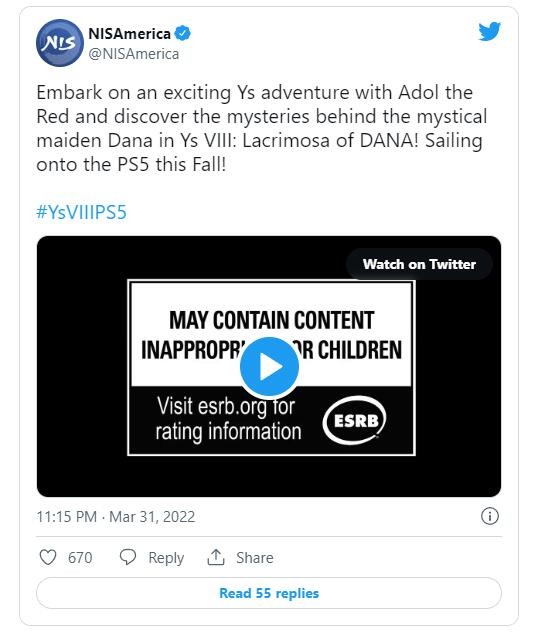Play the embedded video
Viewport: 537px width, 635px height.
(269, 367)
